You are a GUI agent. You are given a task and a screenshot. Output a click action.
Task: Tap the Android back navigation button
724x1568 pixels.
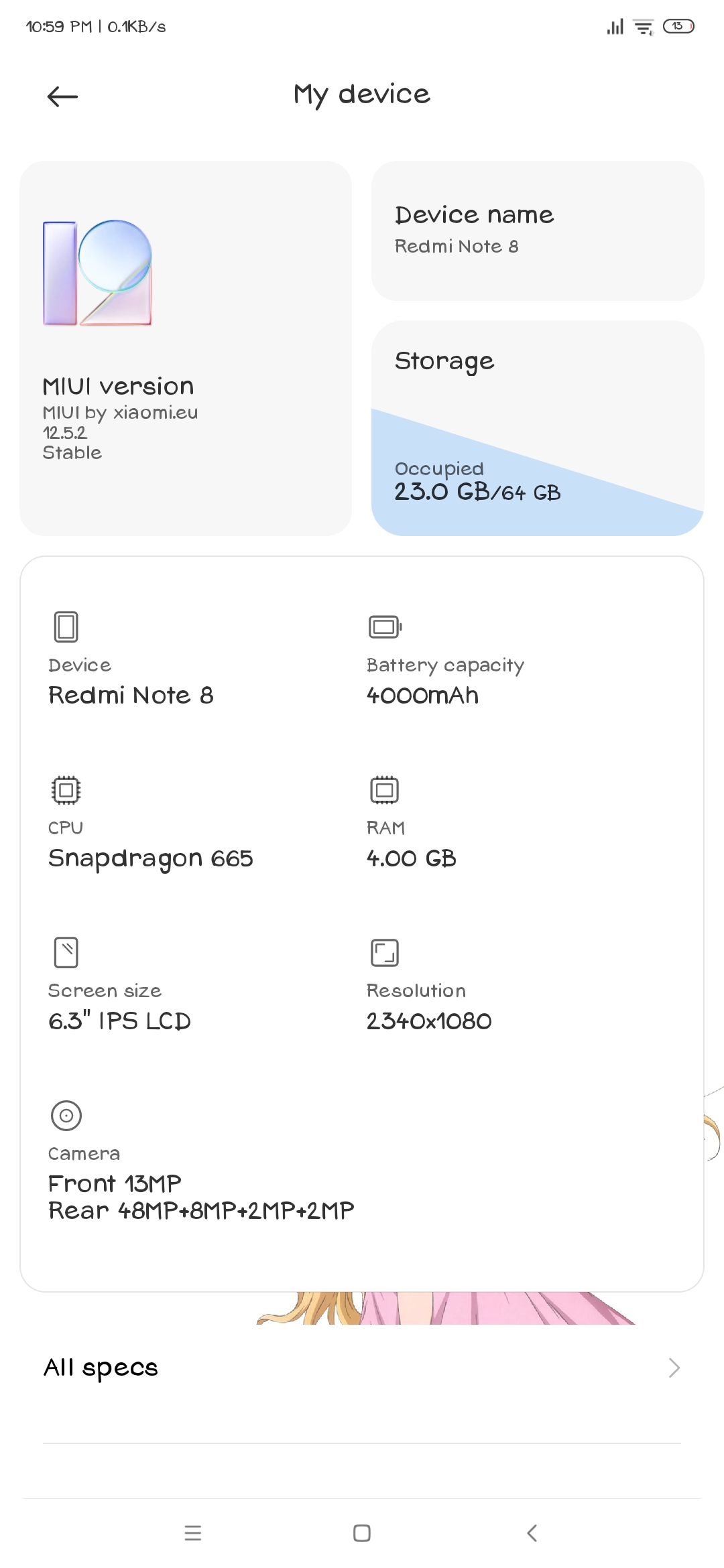[x=532, y=1533]
